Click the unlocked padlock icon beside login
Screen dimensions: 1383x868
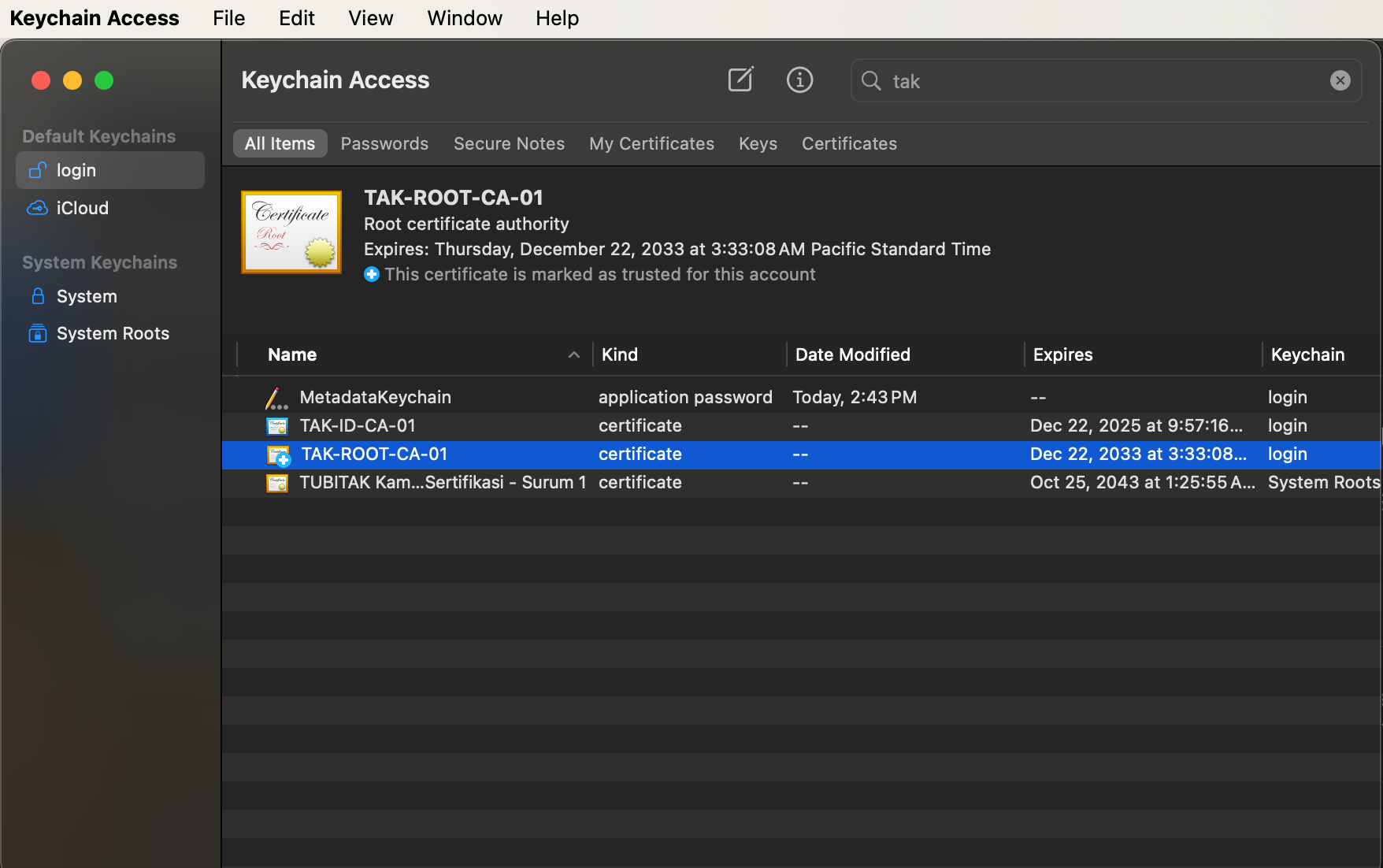pos(37,170)
